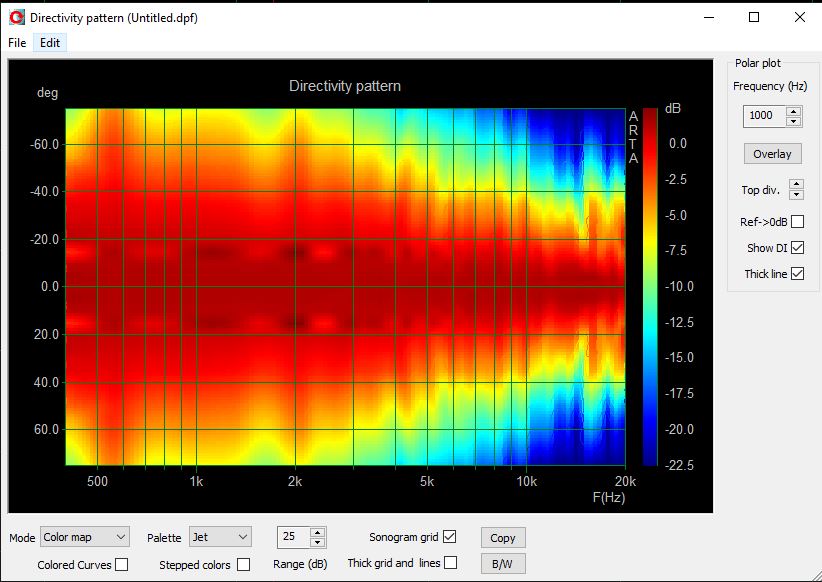Open the Edit menu

tap(50, 42)
